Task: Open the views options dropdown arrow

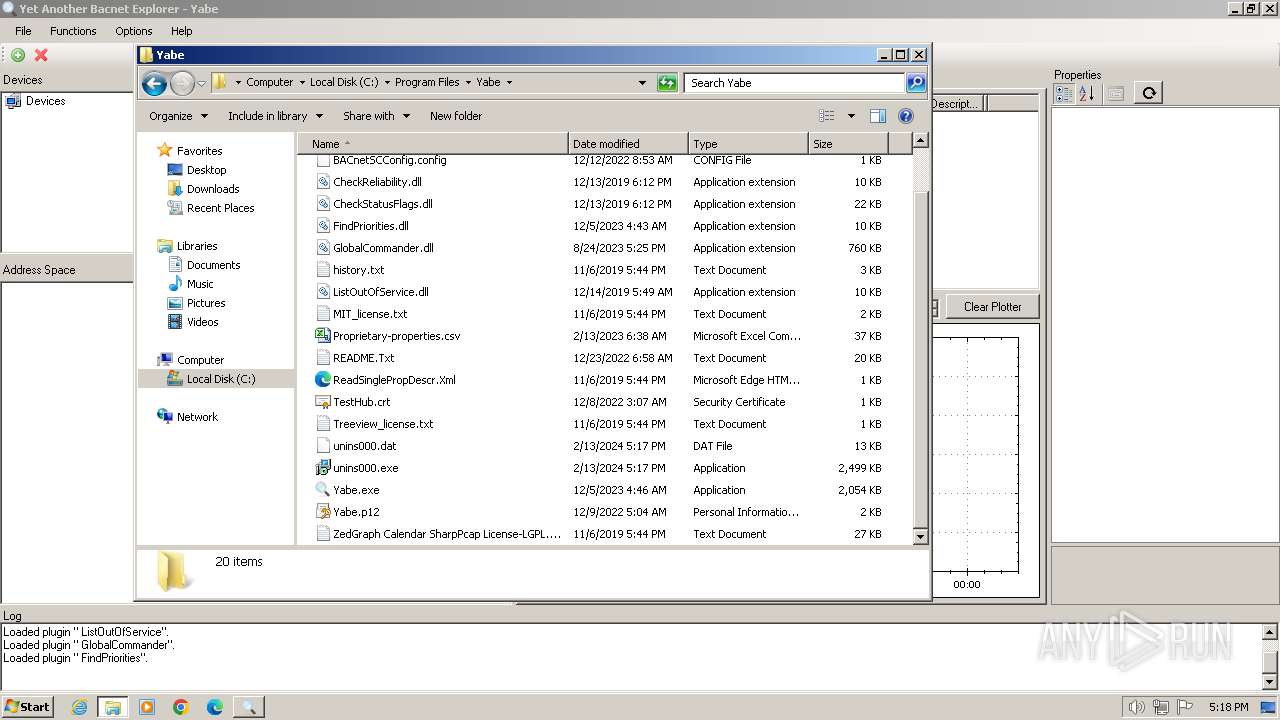Action: (851, 116)
